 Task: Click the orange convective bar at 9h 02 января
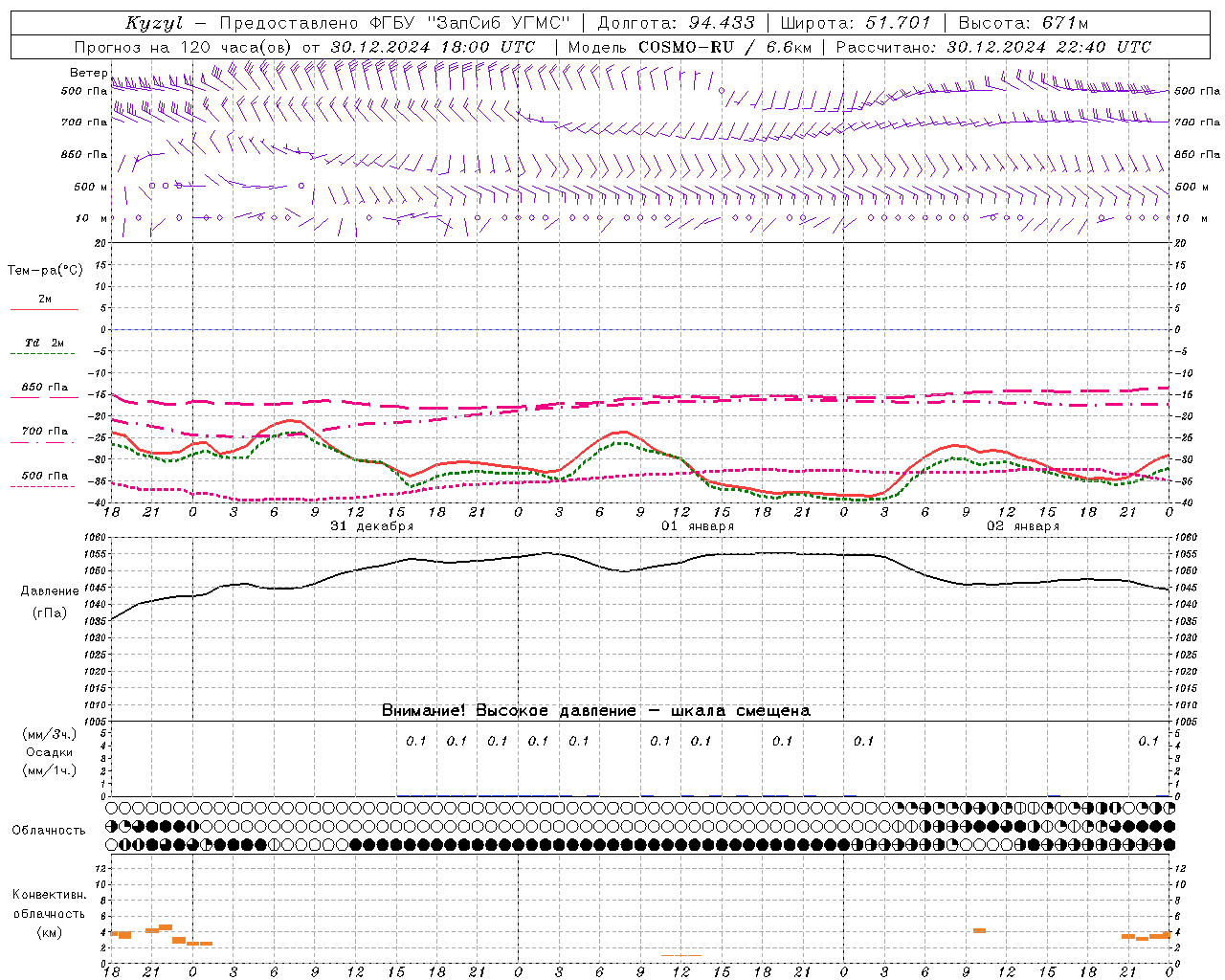tap(979, 930)
